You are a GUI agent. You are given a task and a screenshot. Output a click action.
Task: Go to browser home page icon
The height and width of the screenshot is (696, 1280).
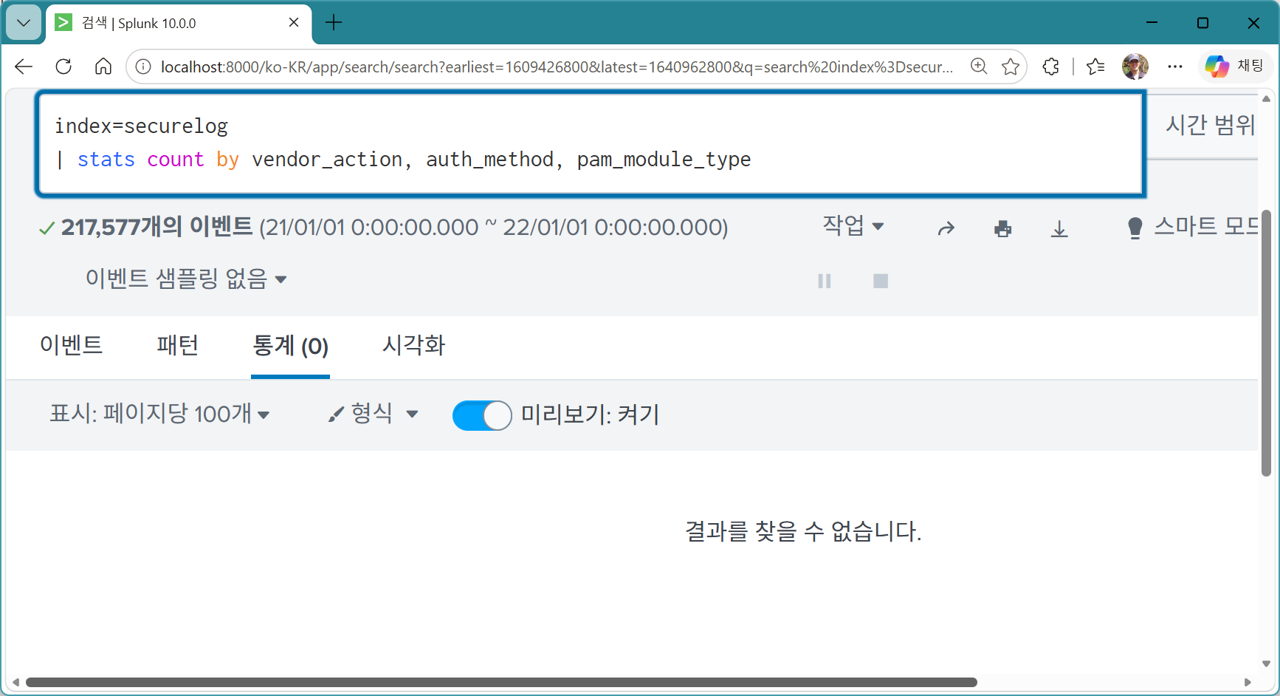(x=103, y=66)
